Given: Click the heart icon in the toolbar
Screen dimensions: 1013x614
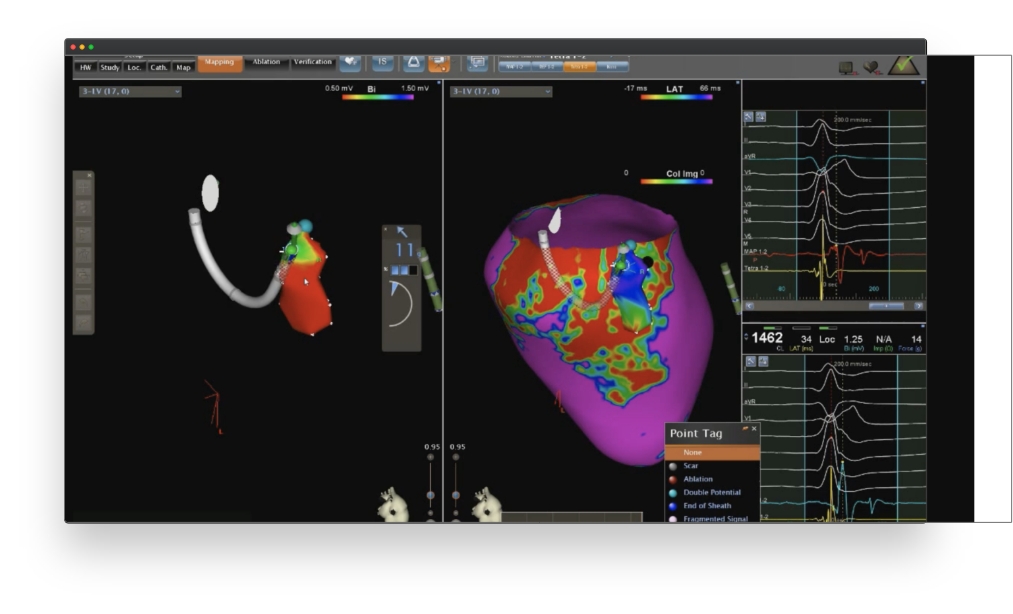Looking at the screenshot, I should 350,63.
